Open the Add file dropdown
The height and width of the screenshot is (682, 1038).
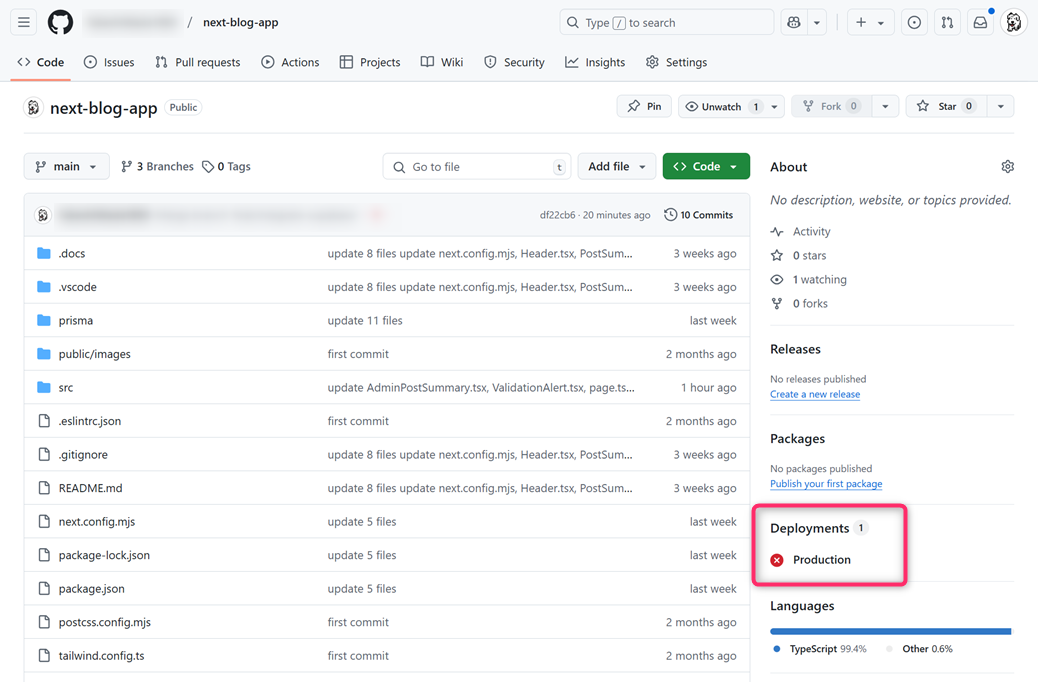coord(616,167)
